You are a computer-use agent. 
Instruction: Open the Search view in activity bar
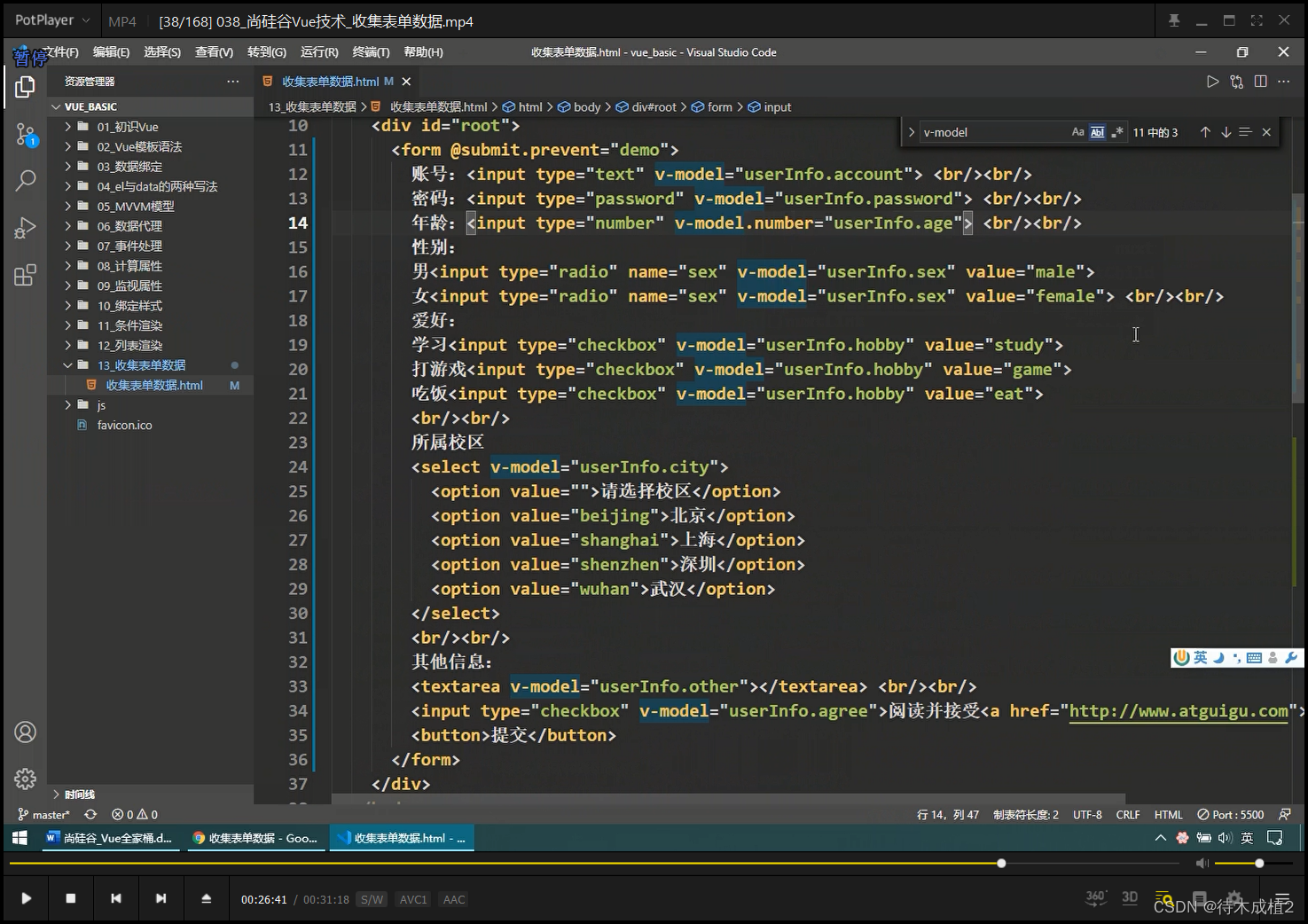(25, 181)
